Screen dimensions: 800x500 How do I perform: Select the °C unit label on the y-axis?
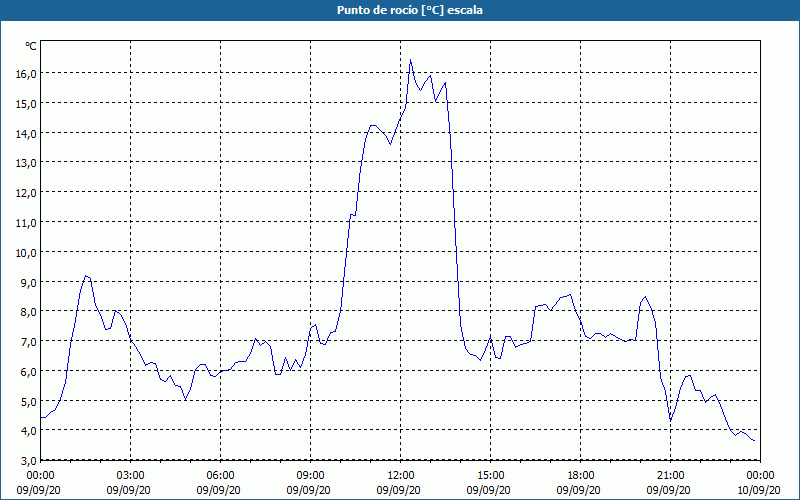[31, 46]
